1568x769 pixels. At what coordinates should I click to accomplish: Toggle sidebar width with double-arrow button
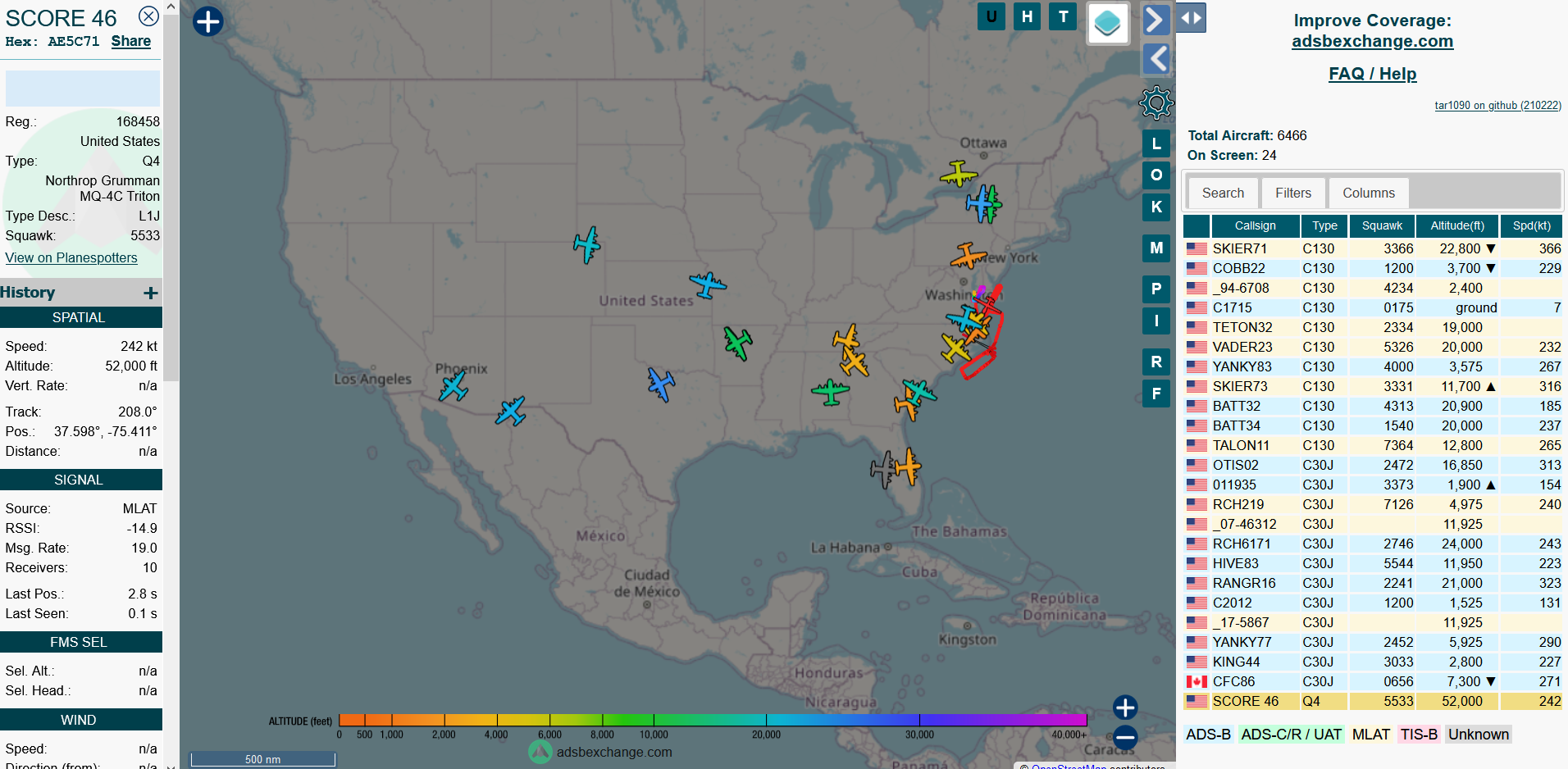[1191, 18]
